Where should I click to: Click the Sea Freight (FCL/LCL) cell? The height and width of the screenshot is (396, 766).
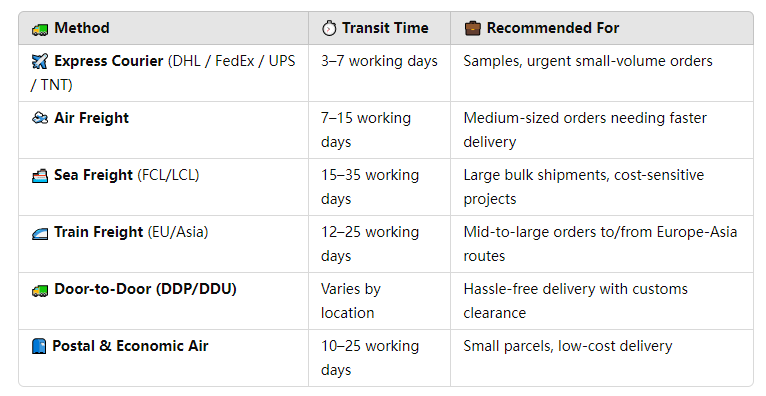(164, 187)
